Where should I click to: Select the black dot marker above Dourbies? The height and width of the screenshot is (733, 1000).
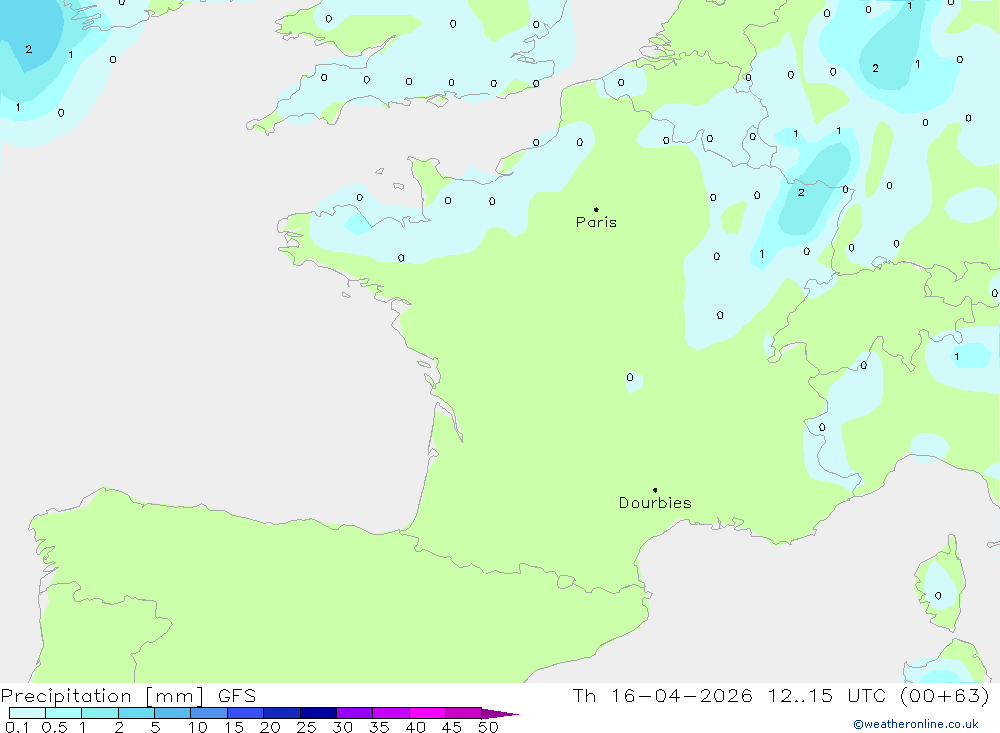click(655, 490)
